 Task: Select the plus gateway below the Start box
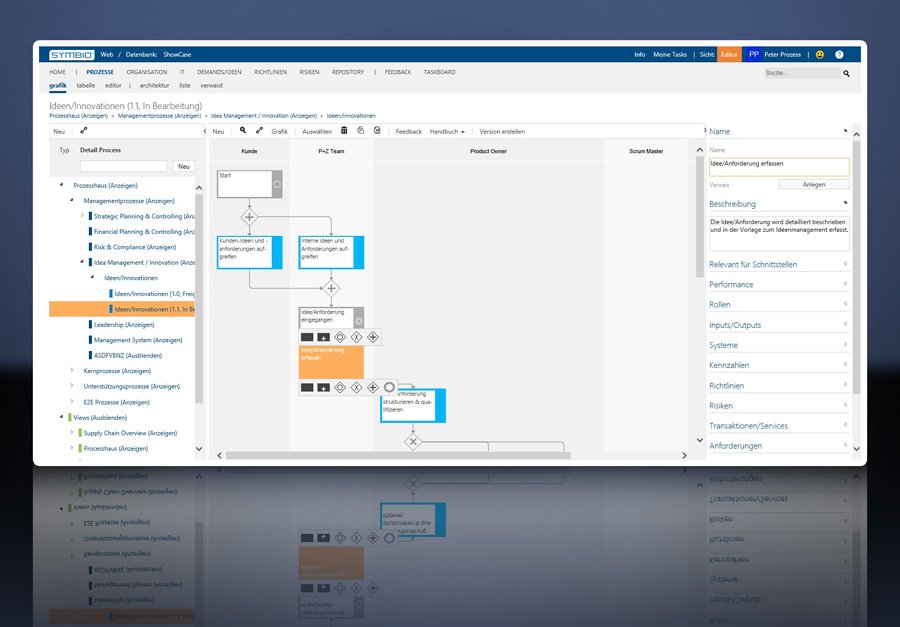coord(249,217)
